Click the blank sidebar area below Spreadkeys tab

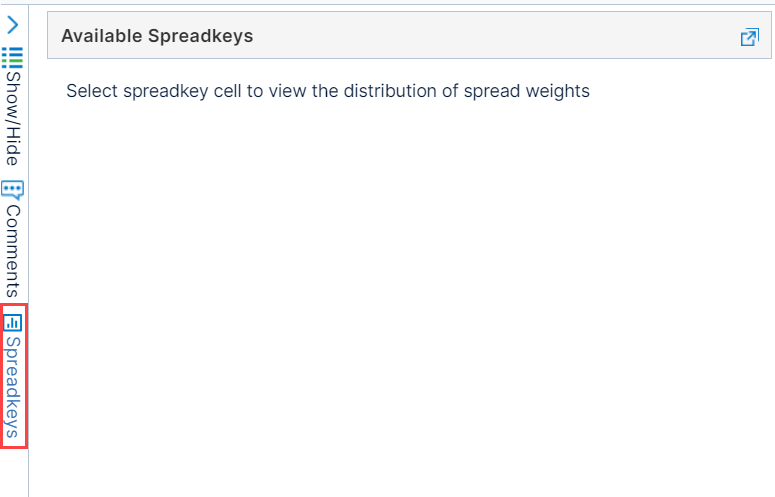point(13,473)
